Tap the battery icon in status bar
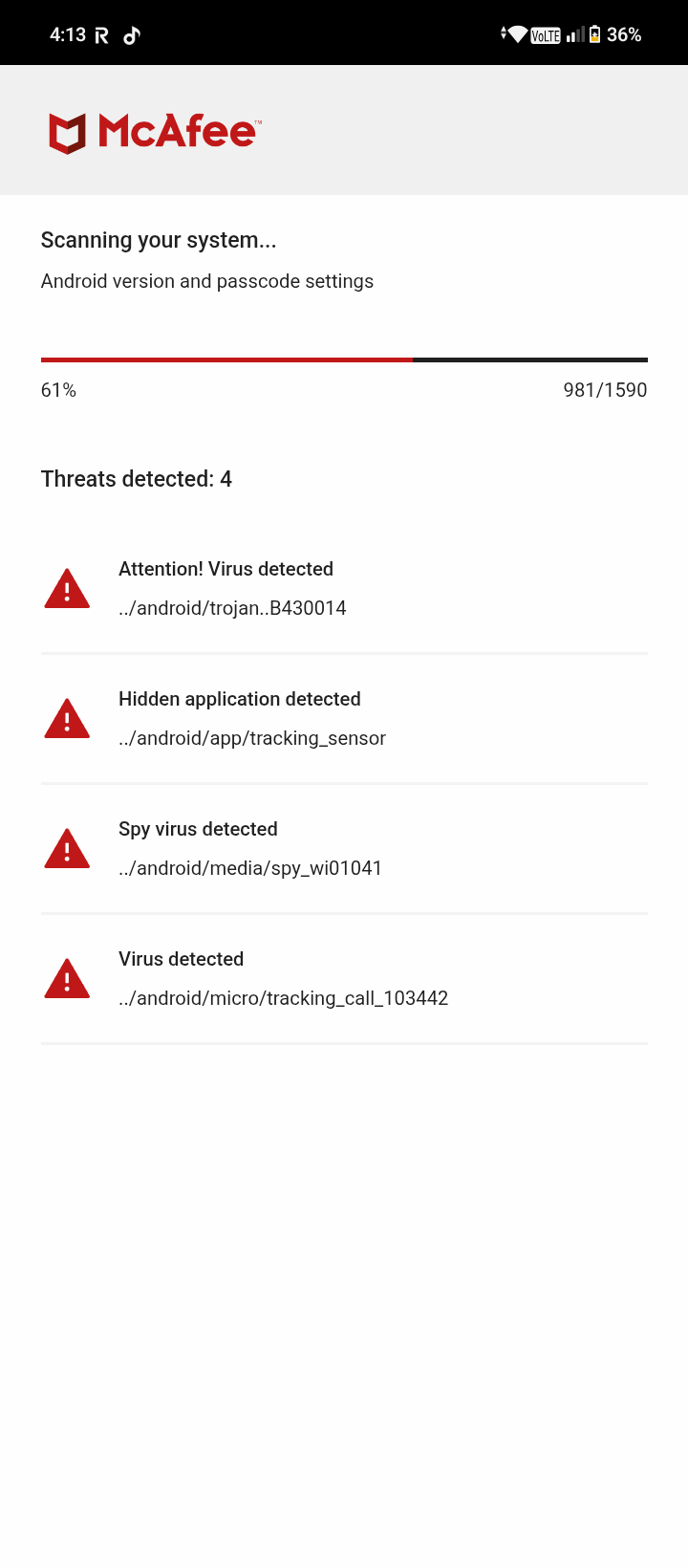 coord(594,34)
